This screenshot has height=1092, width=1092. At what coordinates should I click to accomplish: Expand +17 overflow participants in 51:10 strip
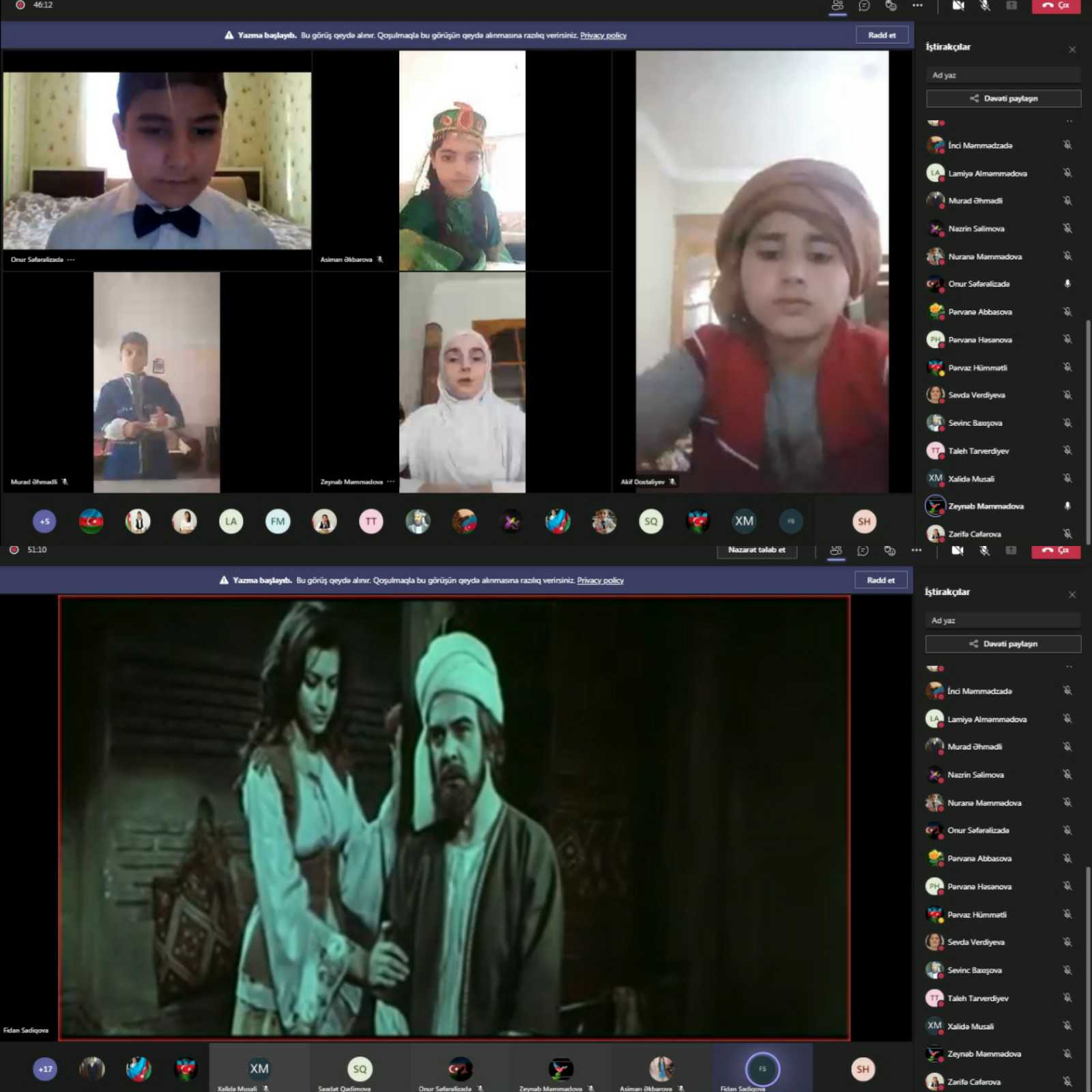coord(45,1069)
